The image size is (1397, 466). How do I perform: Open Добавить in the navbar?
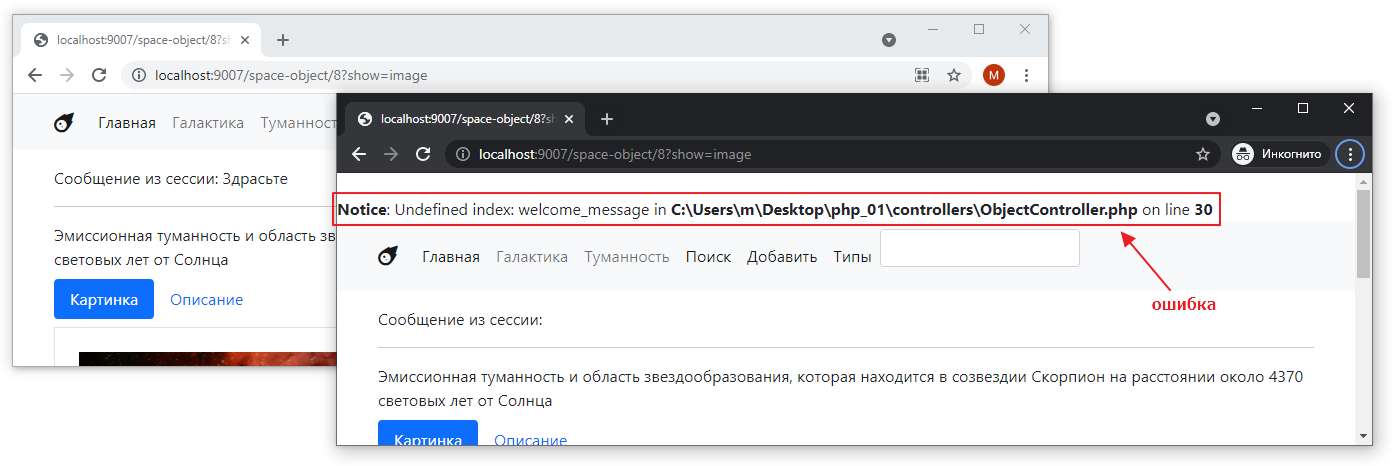(782, 257)
